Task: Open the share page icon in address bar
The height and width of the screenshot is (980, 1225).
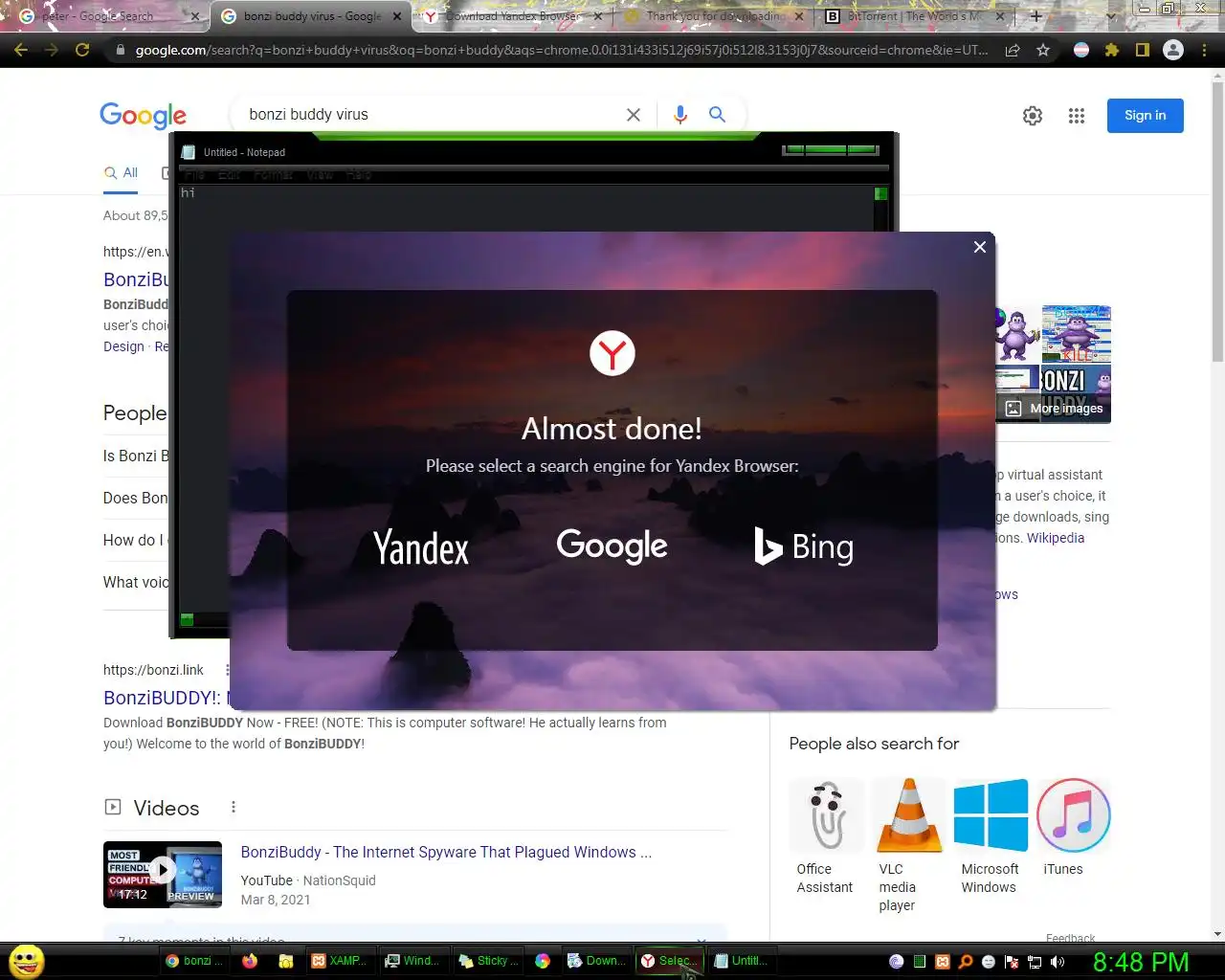Action: tap(1013, 50)
